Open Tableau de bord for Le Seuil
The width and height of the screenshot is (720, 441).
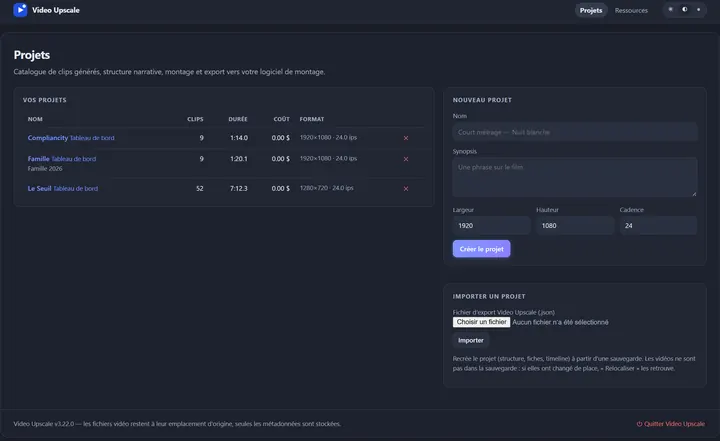tap(75, 188)
